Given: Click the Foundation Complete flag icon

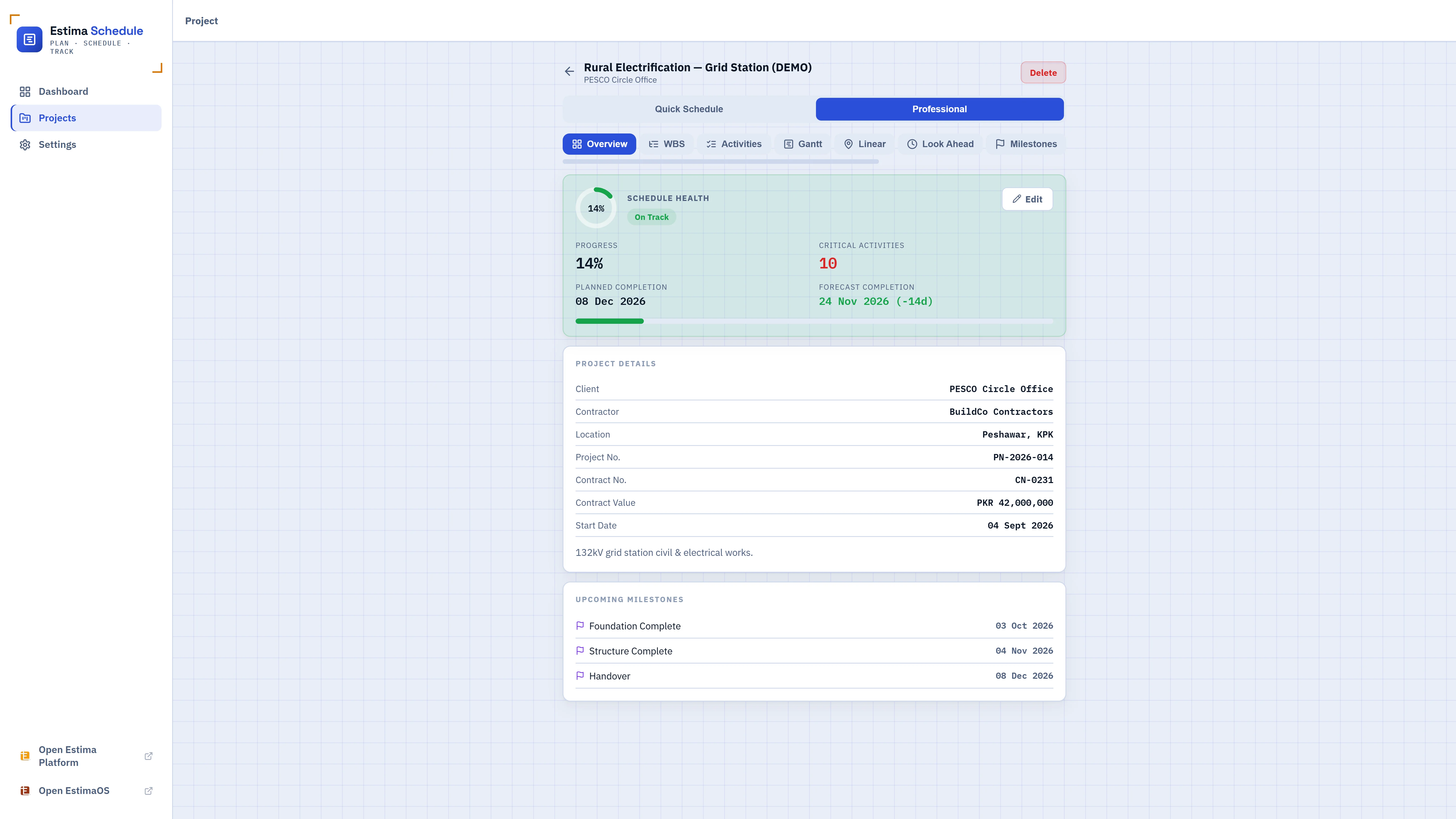Looking at the screenshot, I should [580, 626].
